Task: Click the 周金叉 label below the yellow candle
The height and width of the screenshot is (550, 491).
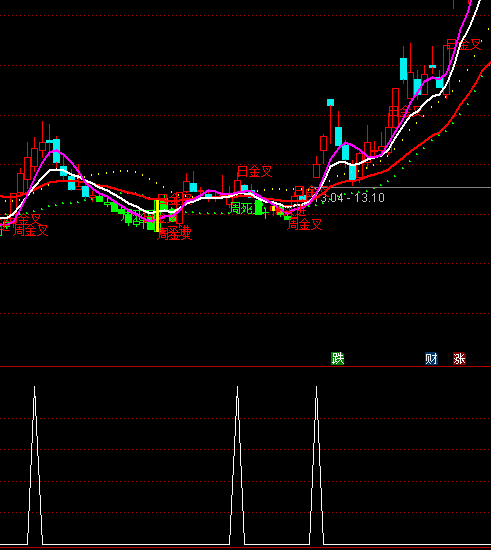Action: (x=174, y=234)
